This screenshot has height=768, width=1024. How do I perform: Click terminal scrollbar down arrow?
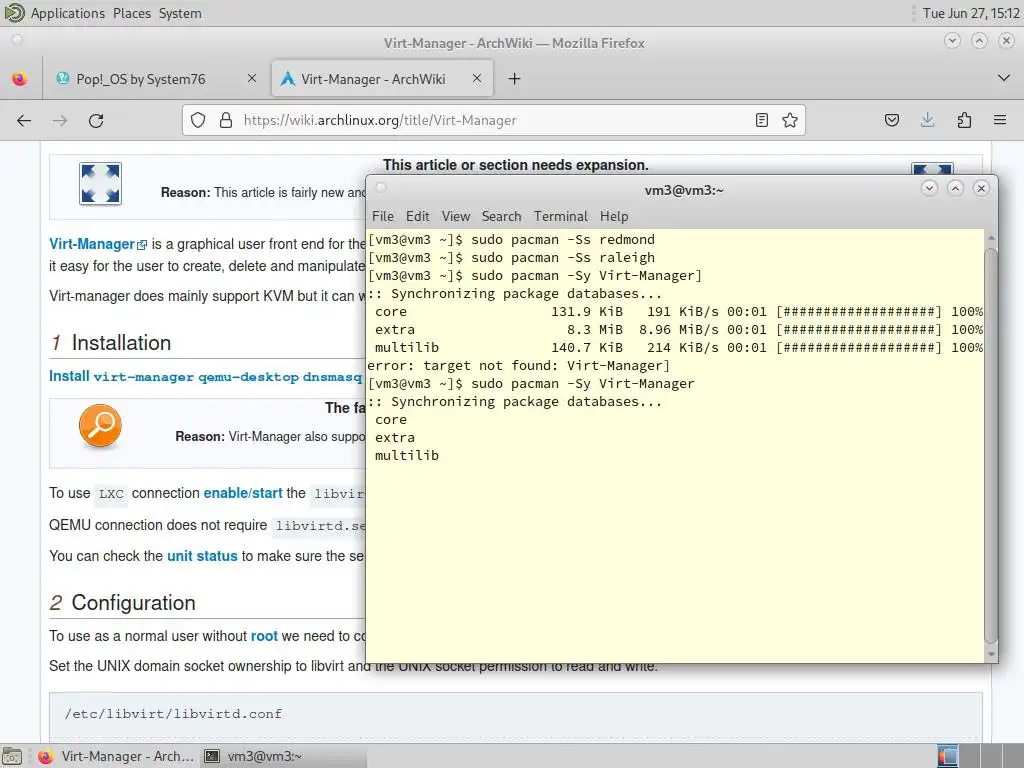(991, 654)
